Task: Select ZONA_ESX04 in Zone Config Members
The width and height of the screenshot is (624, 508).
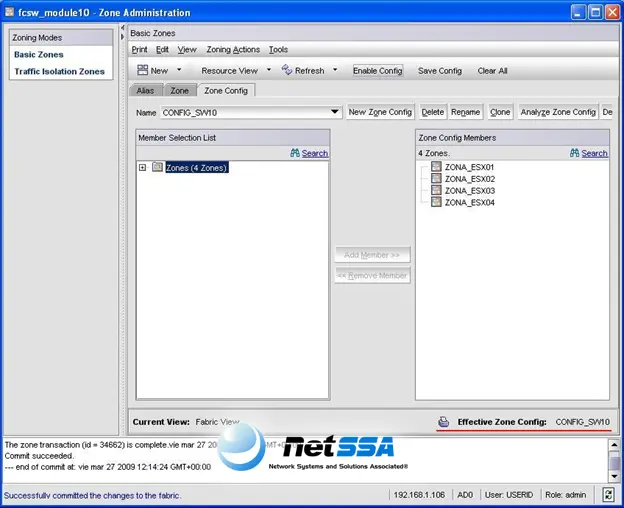Action: coord(470,202)
